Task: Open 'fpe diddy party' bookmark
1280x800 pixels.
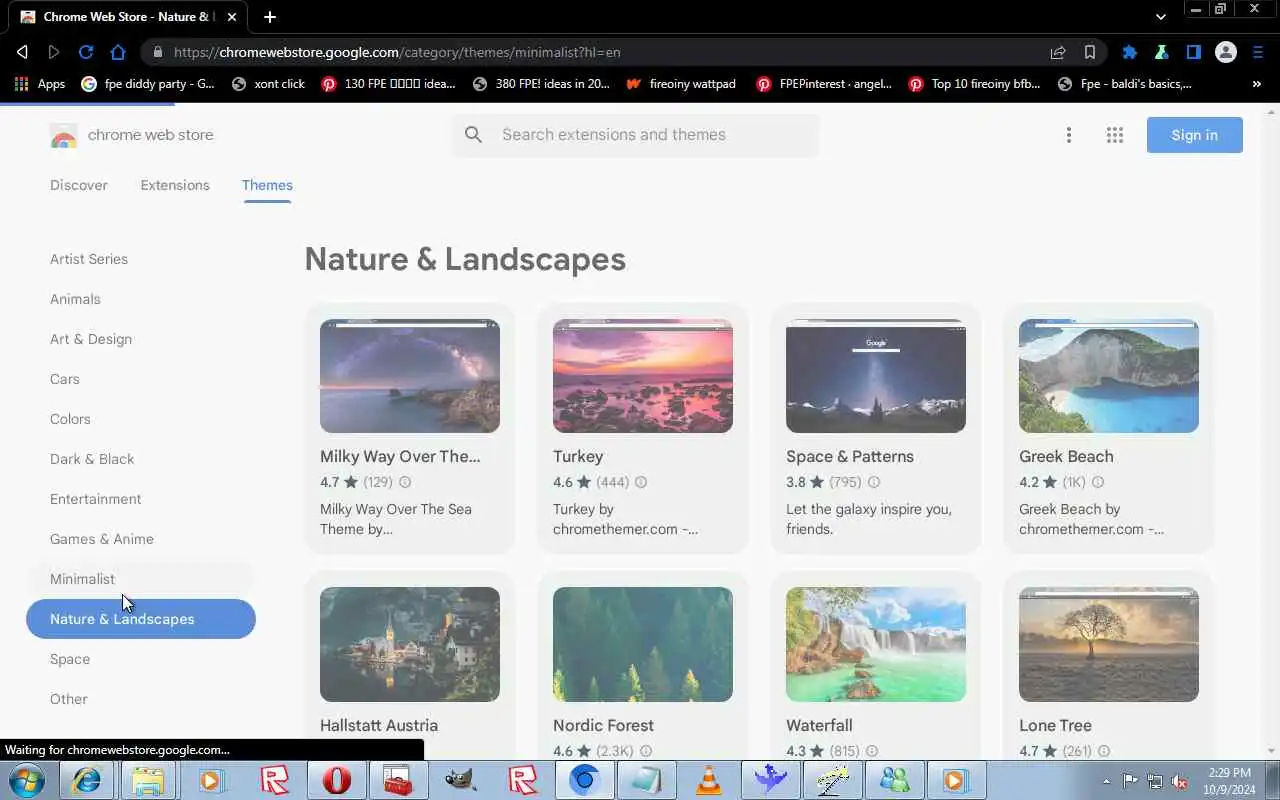Action: coord(148,84)
